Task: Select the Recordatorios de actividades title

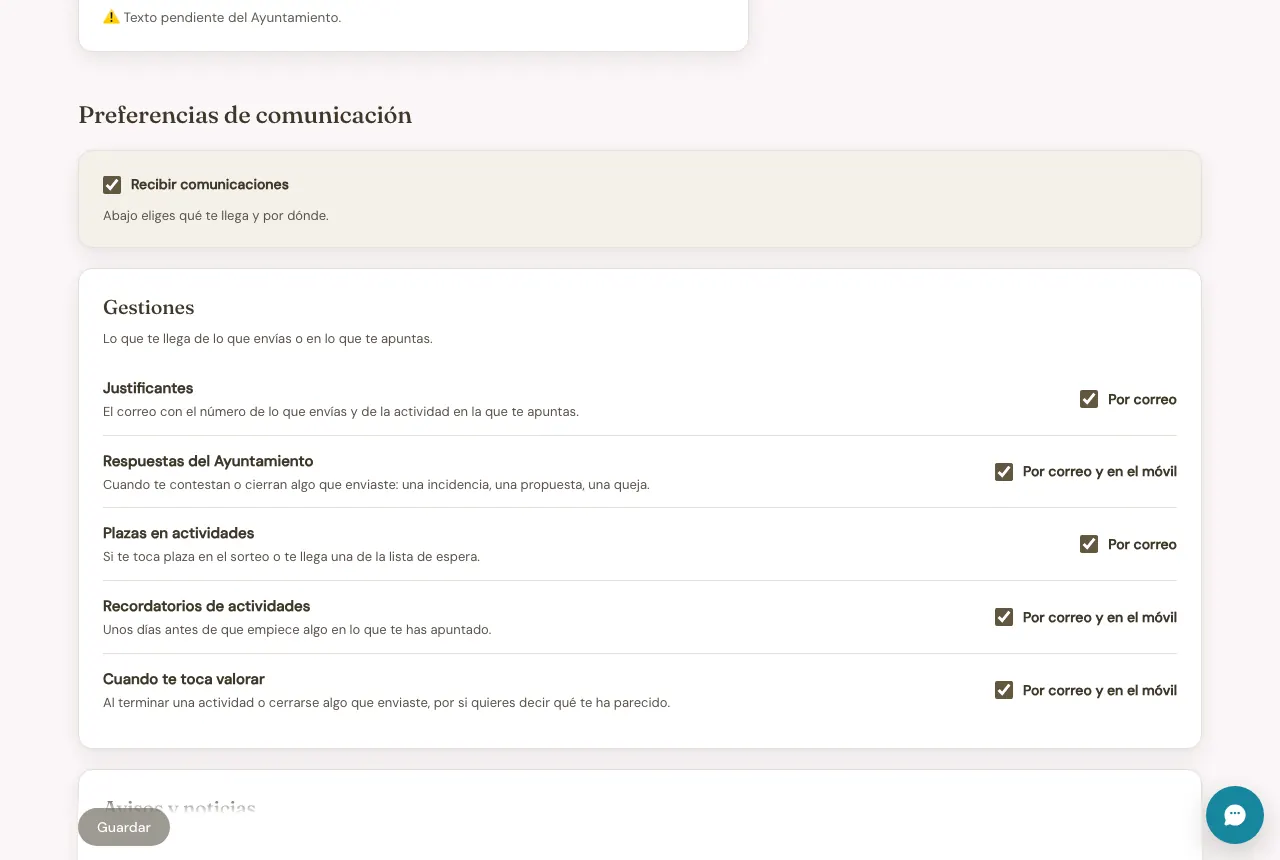Action: coord(207,606)
